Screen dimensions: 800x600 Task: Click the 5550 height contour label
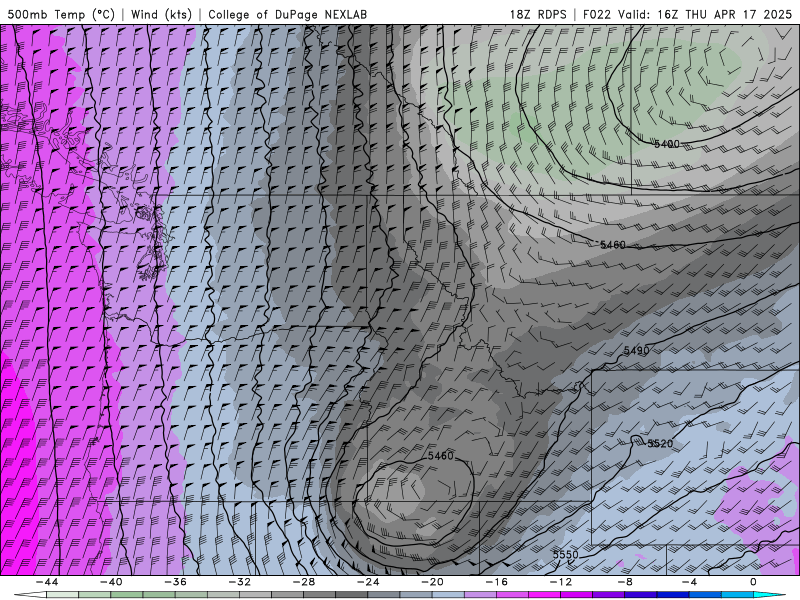click(x=566, y=555)
